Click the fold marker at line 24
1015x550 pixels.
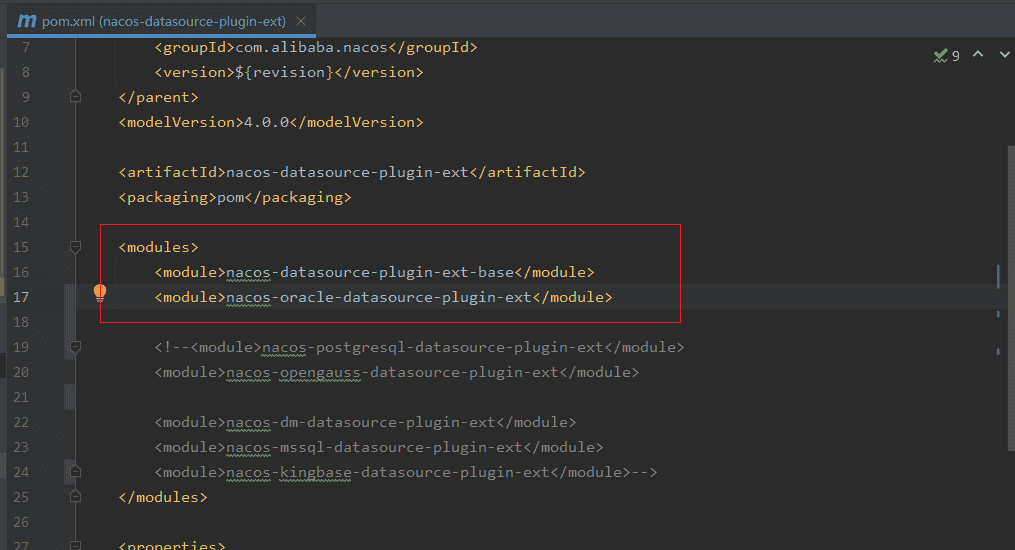click(75, 472)
